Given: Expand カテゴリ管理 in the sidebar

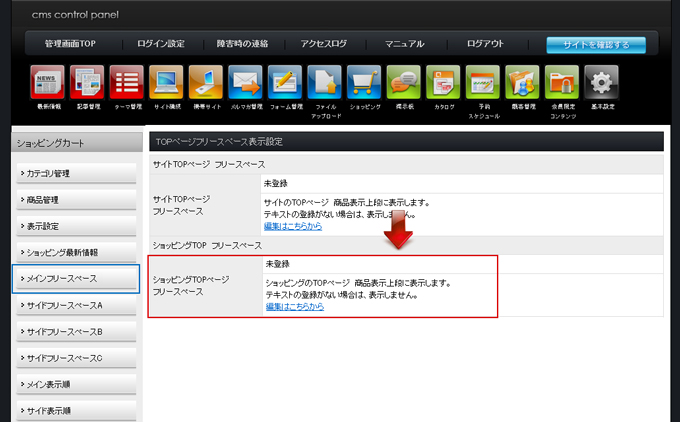Looking at the screenshot, I should coord(76,174).
